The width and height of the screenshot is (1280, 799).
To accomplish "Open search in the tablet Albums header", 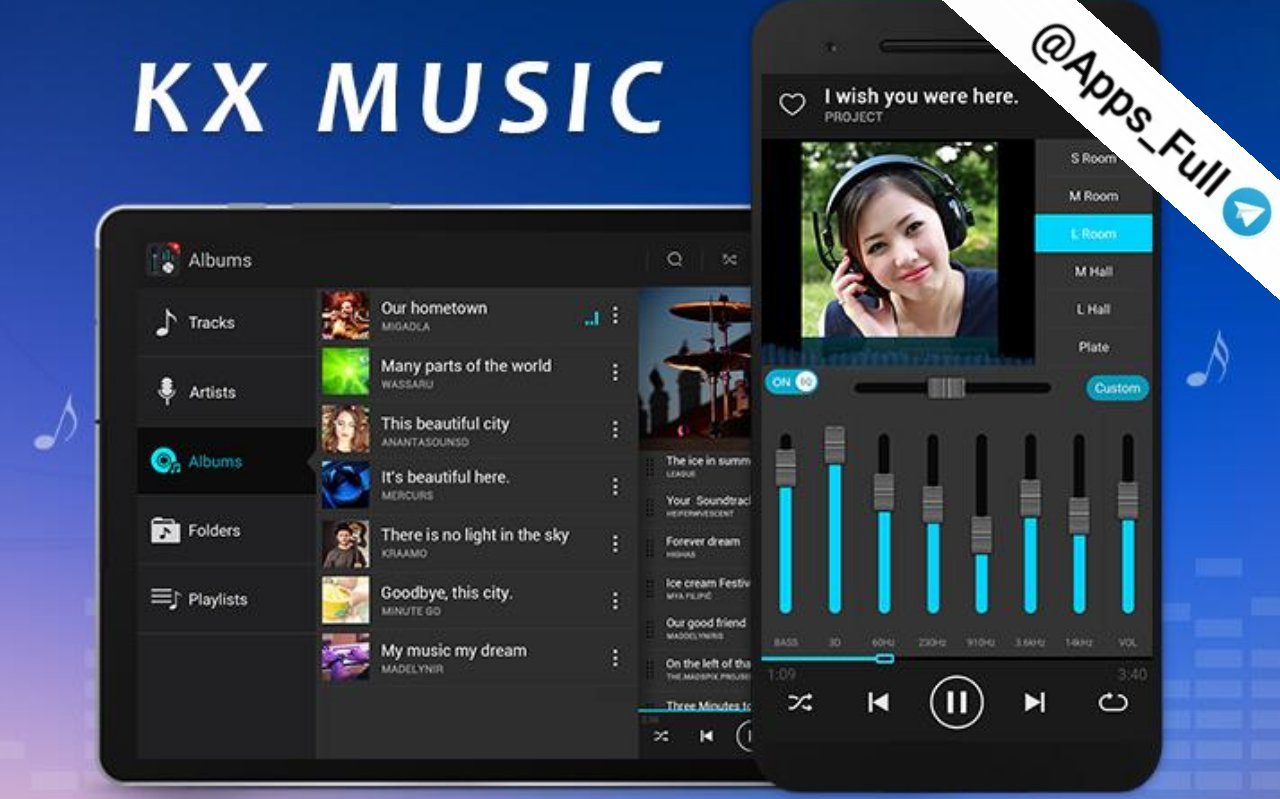I will pos(675,259).
